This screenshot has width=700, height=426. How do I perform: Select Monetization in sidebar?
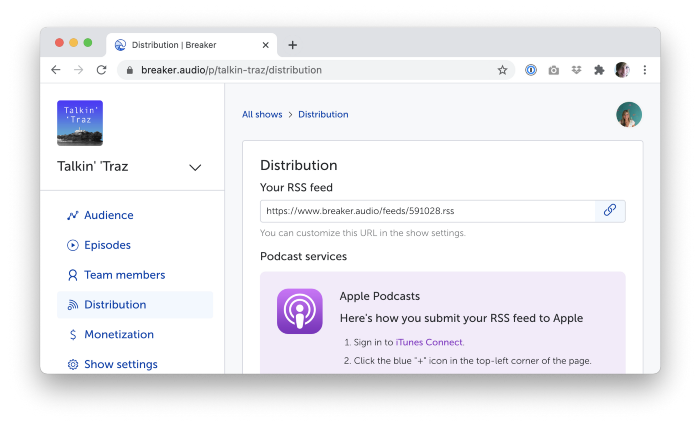click(118, 335)
